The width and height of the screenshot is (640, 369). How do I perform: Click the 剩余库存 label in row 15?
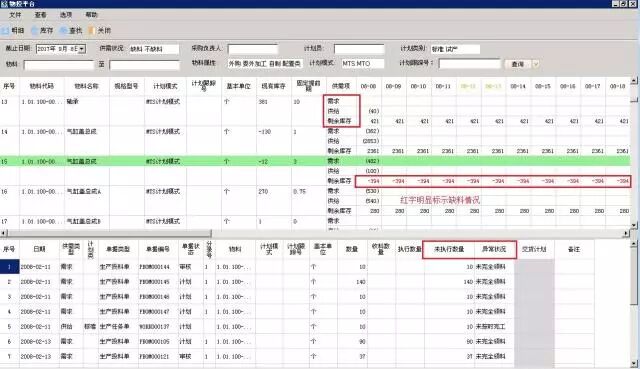[x=339, y=181]
